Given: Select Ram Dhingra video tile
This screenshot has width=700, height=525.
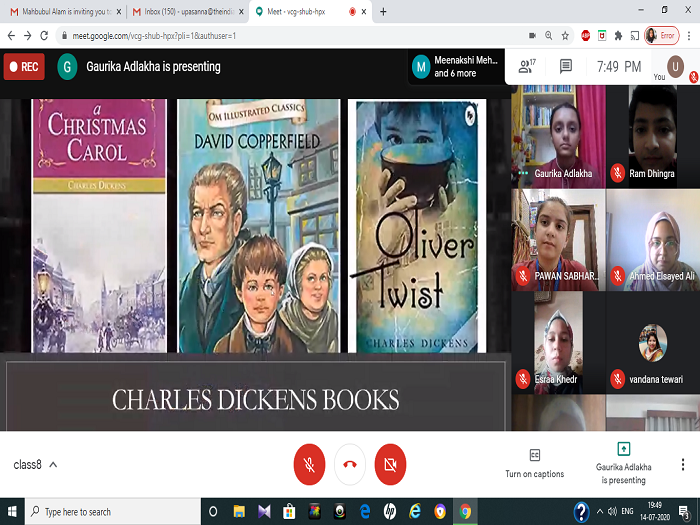Looking at the screenshot, I should (x=653, y=136).
